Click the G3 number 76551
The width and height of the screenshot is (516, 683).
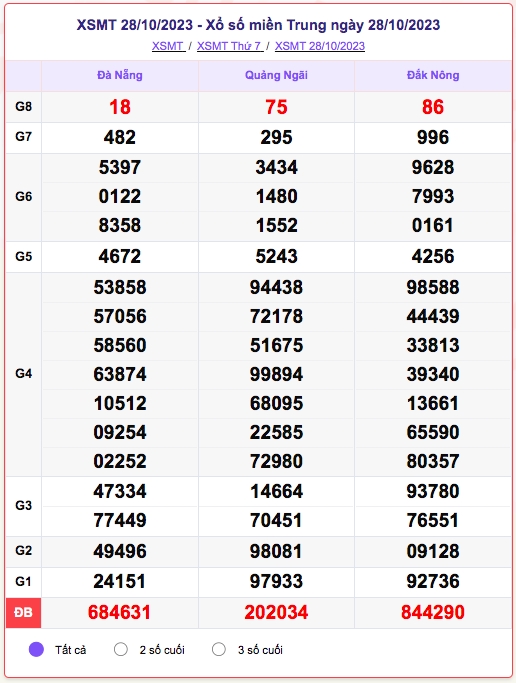click(x=433, y=521)
